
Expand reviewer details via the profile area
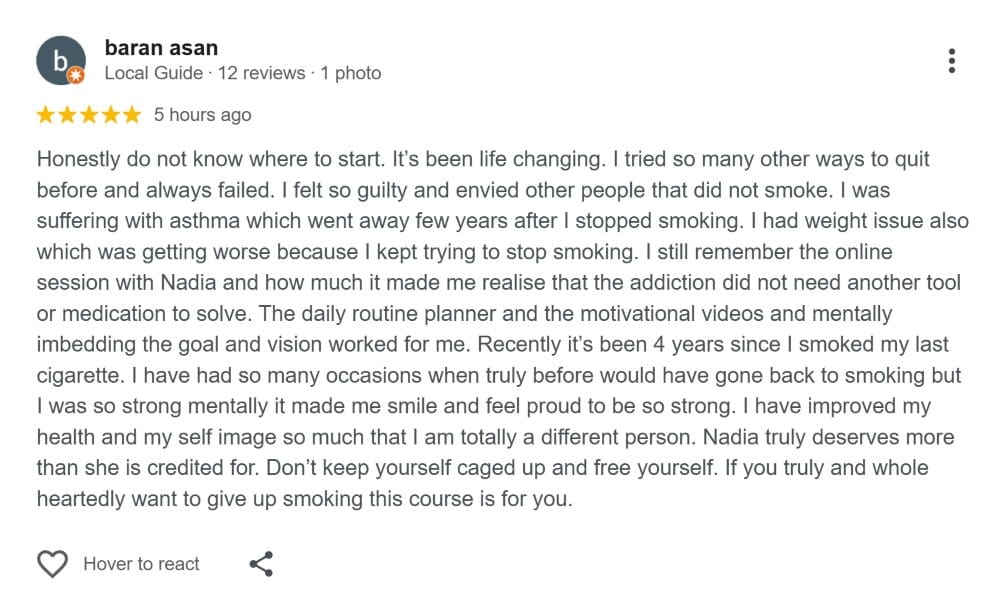160,47
